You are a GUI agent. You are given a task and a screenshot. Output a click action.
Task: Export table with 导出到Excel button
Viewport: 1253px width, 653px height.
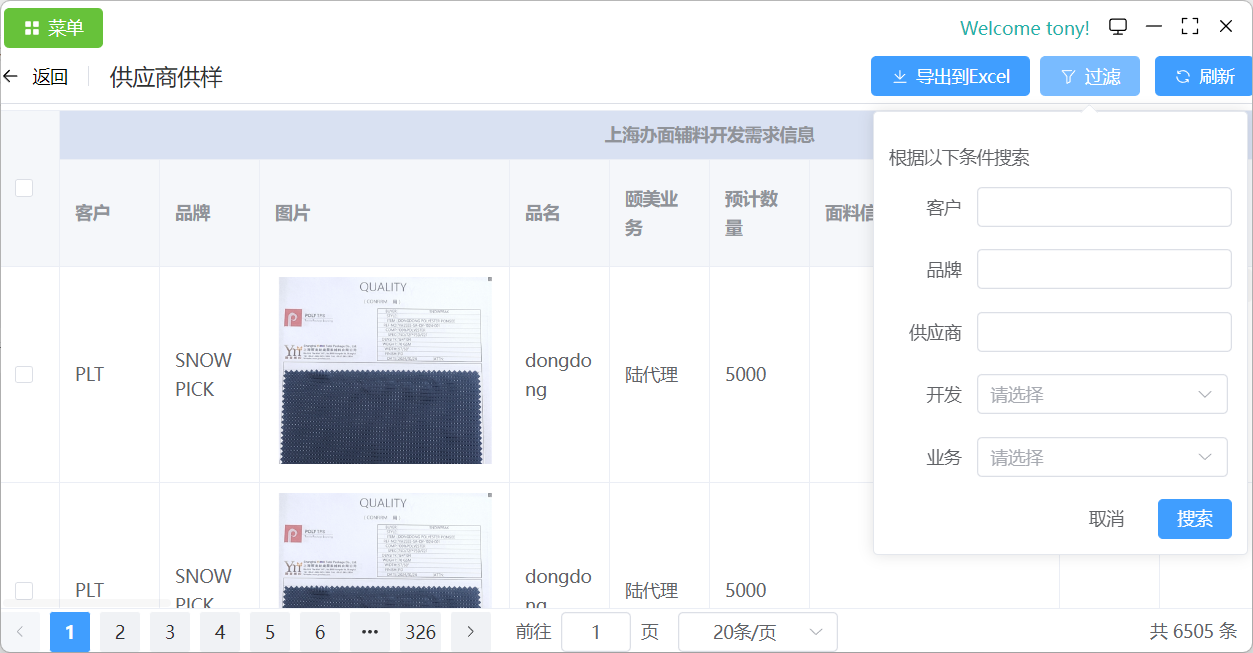(x=950, y=76)
